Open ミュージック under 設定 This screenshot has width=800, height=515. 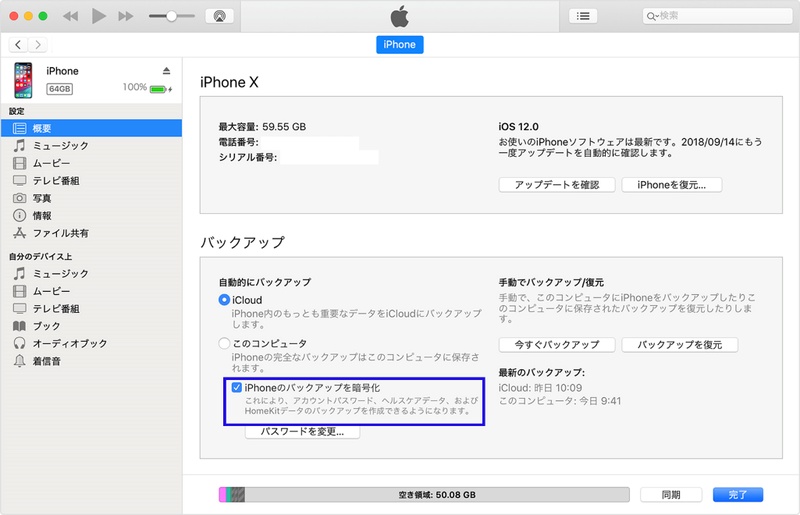click(91, 145)
